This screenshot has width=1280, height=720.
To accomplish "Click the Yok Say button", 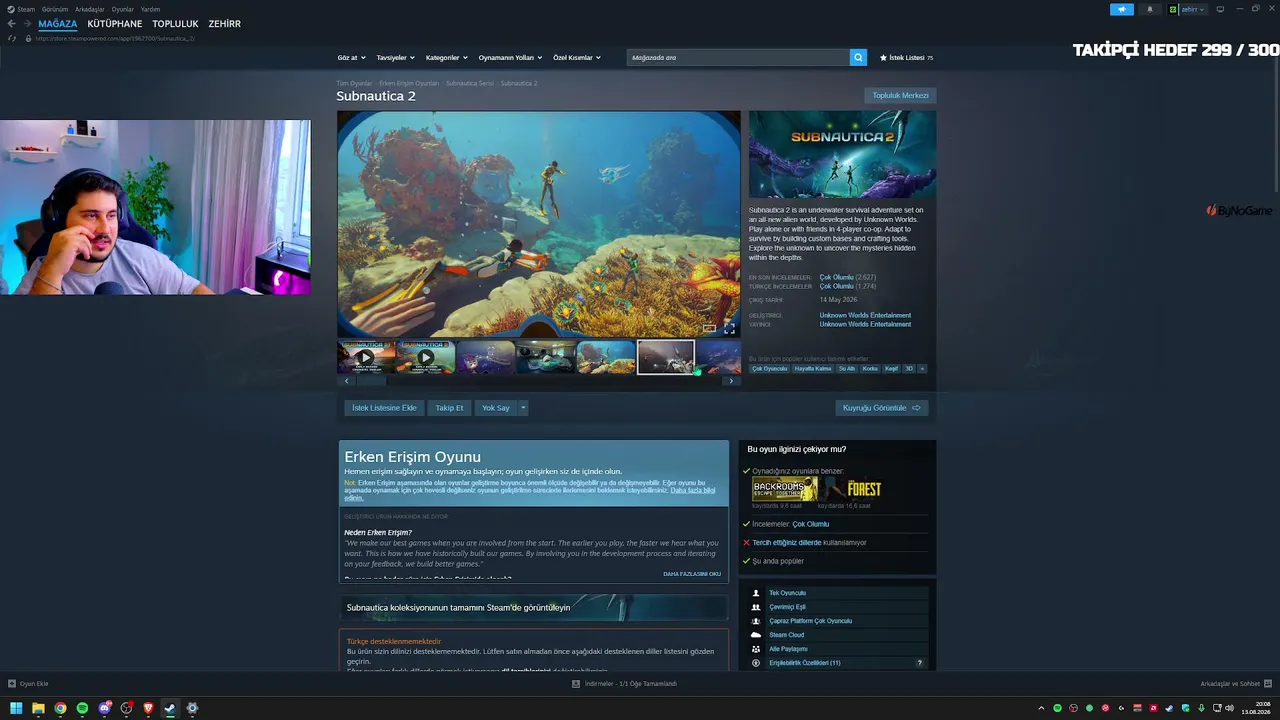I will 496,408.
